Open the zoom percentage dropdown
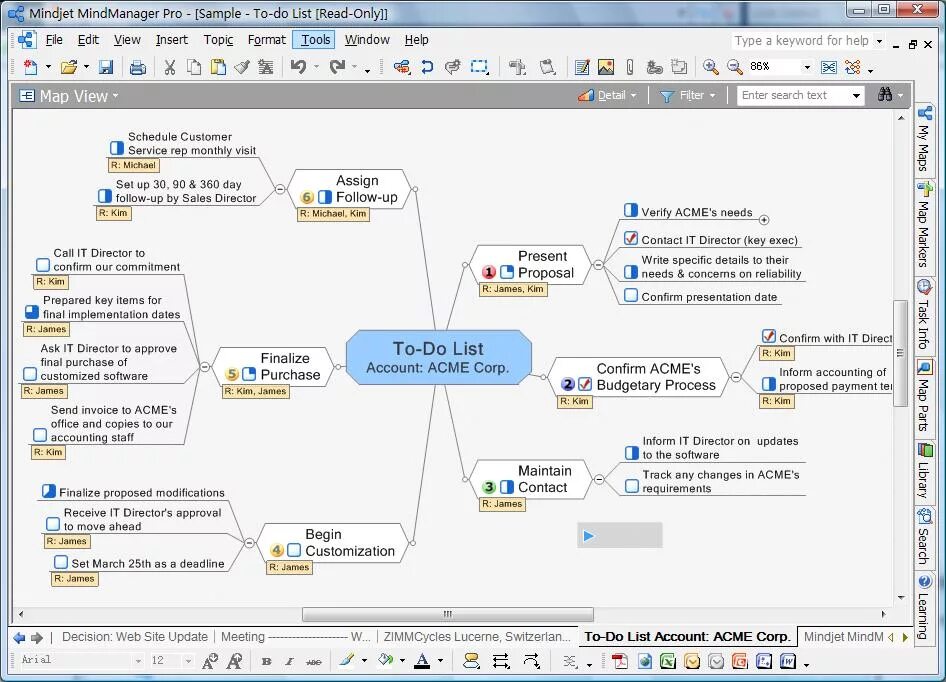The image size is (946, 682). pyautogui.click(x=807, y=67)
